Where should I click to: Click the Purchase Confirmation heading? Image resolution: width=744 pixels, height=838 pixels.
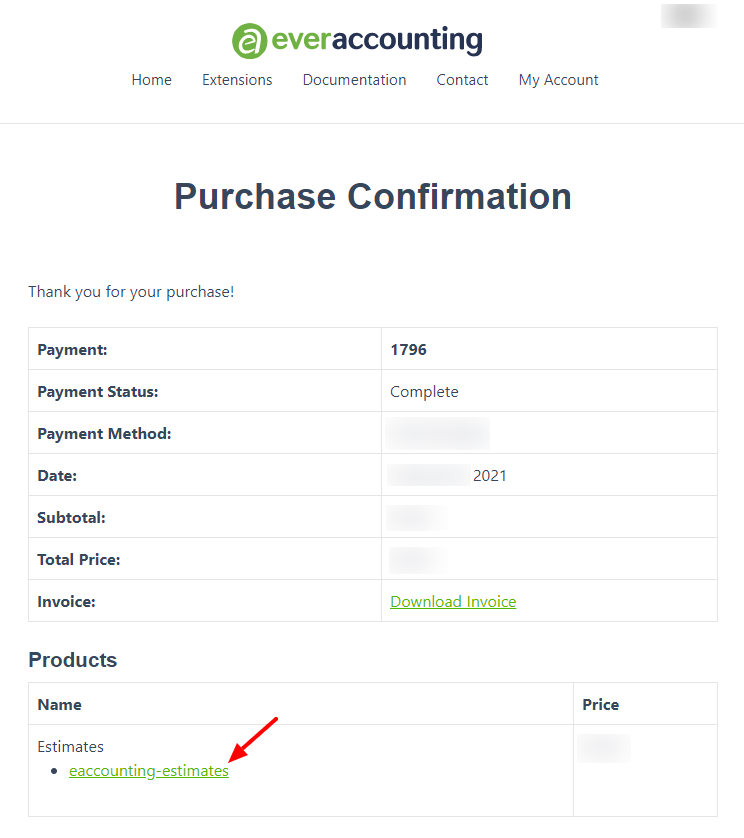(373, 197)
